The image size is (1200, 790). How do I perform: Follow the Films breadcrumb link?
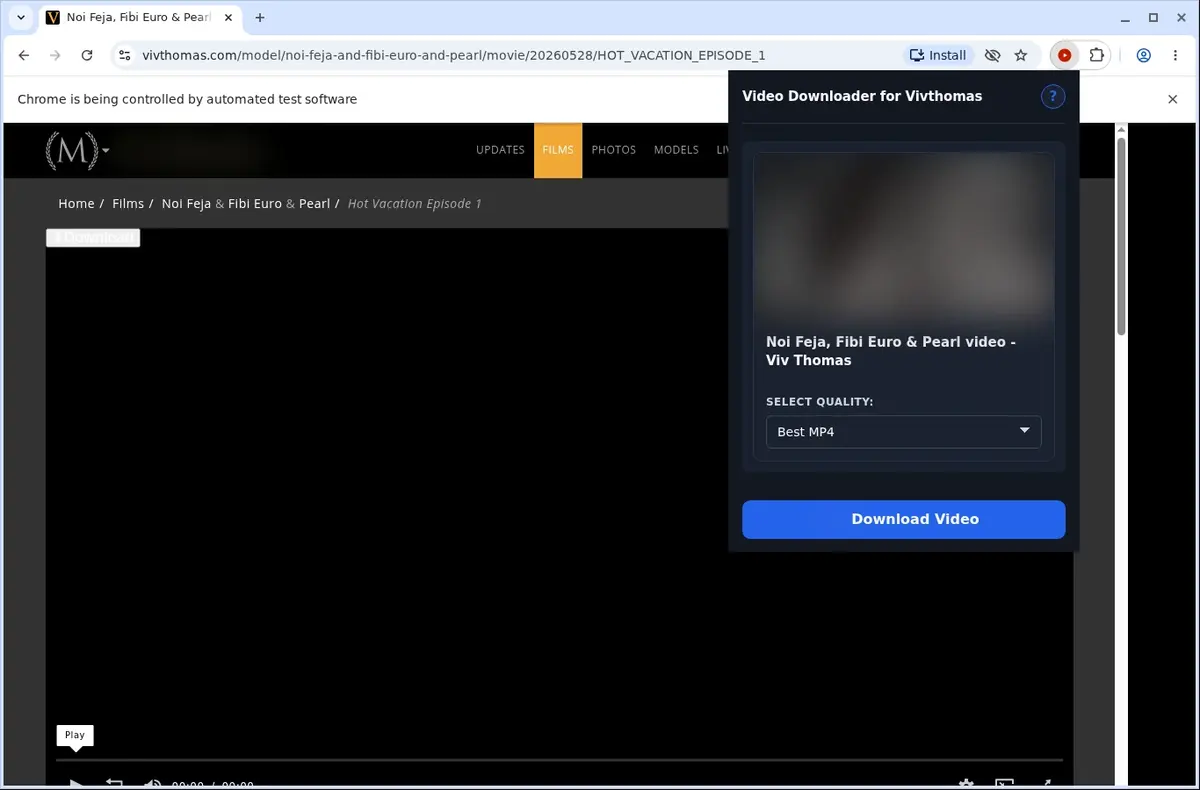(128, 203)
